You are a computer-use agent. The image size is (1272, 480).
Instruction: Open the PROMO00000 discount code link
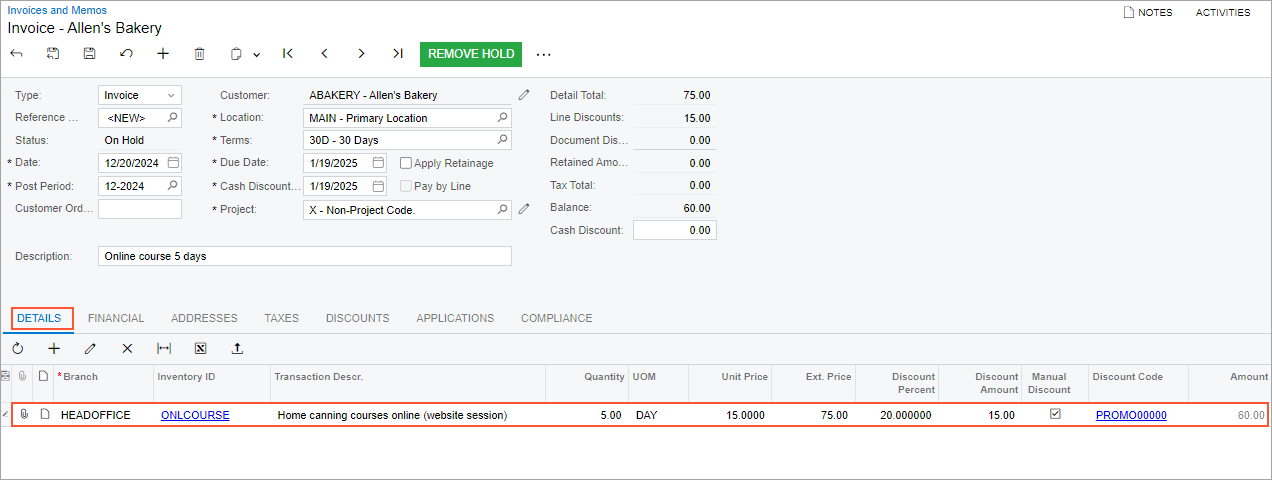point(1131,415)
